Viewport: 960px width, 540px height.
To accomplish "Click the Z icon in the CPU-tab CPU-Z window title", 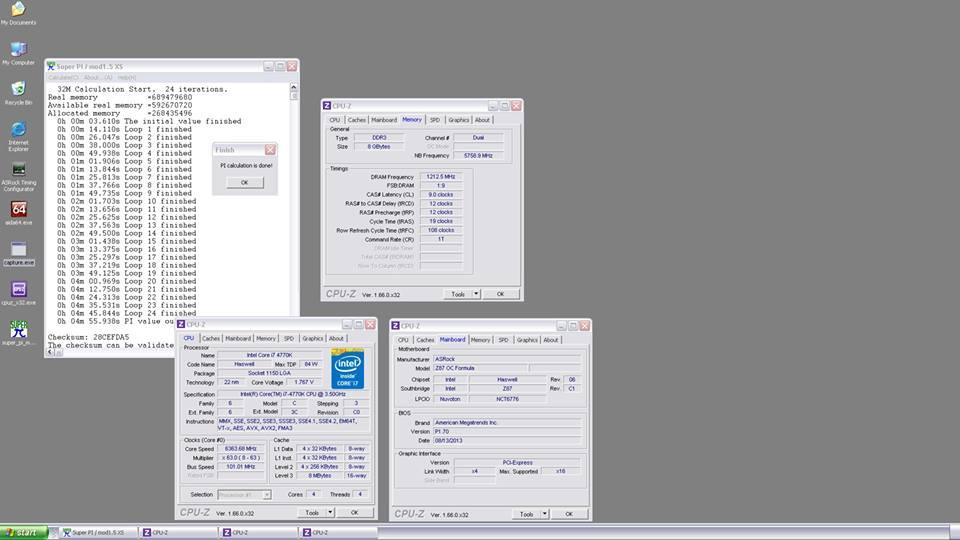I will coord(181,324).
